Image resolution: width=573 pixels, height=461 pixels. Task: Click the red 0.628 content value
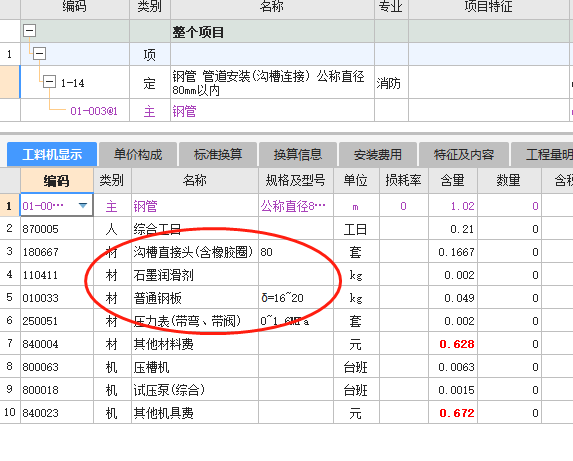click(x=457, y=344)
